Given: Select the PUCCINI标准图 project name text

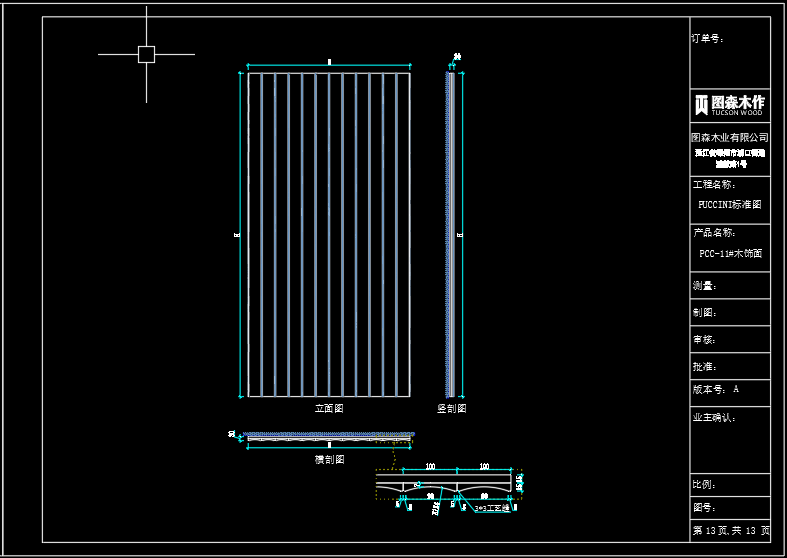Looking at the screenshot, I should point(730,204).
